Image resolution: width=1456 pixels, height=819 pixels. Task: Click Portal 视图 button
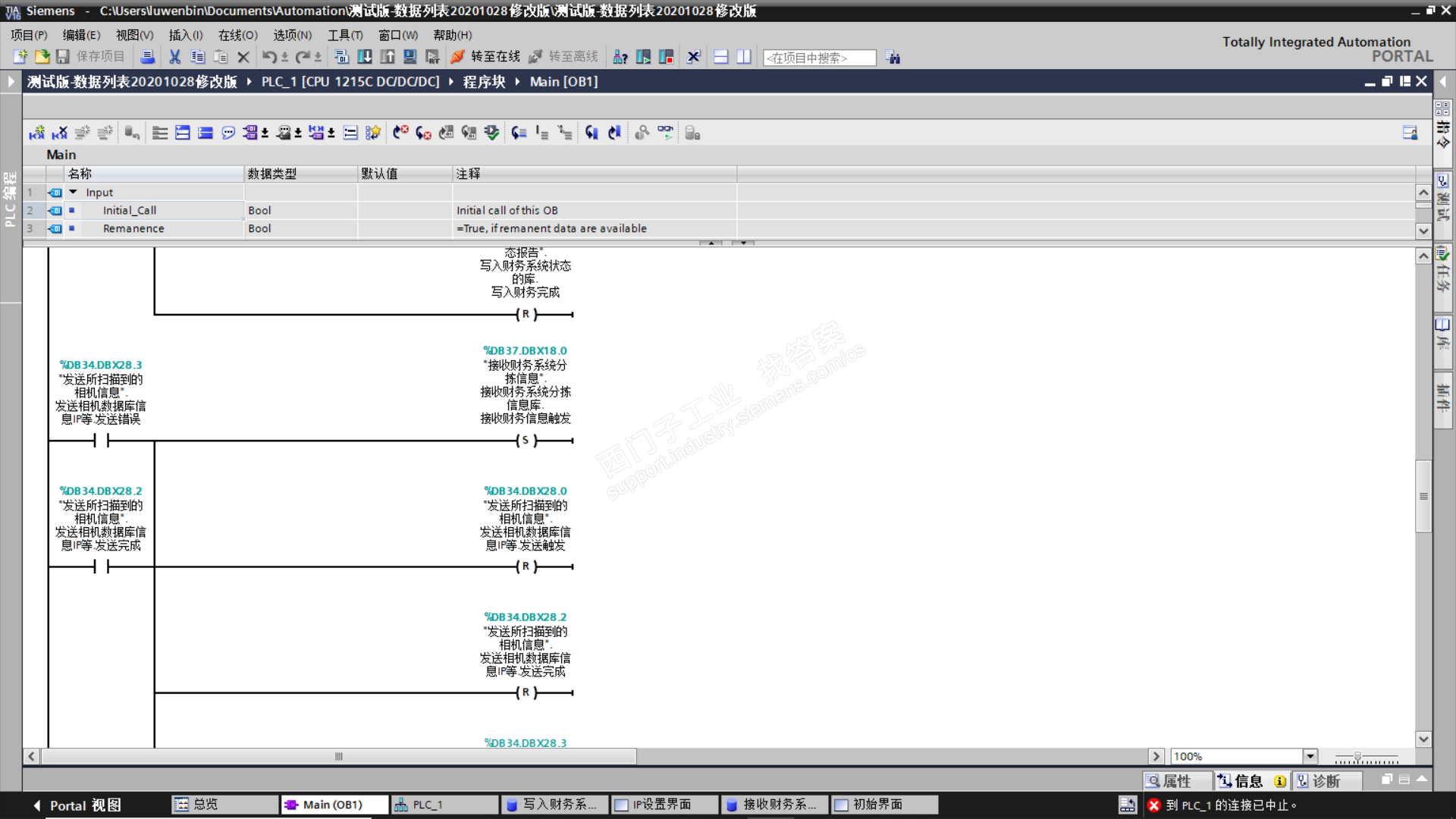[77, 805]
